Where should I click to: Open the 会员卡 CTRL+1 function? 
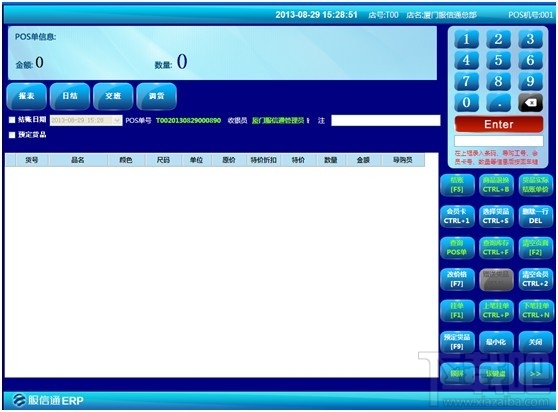[x=457, y=216]
